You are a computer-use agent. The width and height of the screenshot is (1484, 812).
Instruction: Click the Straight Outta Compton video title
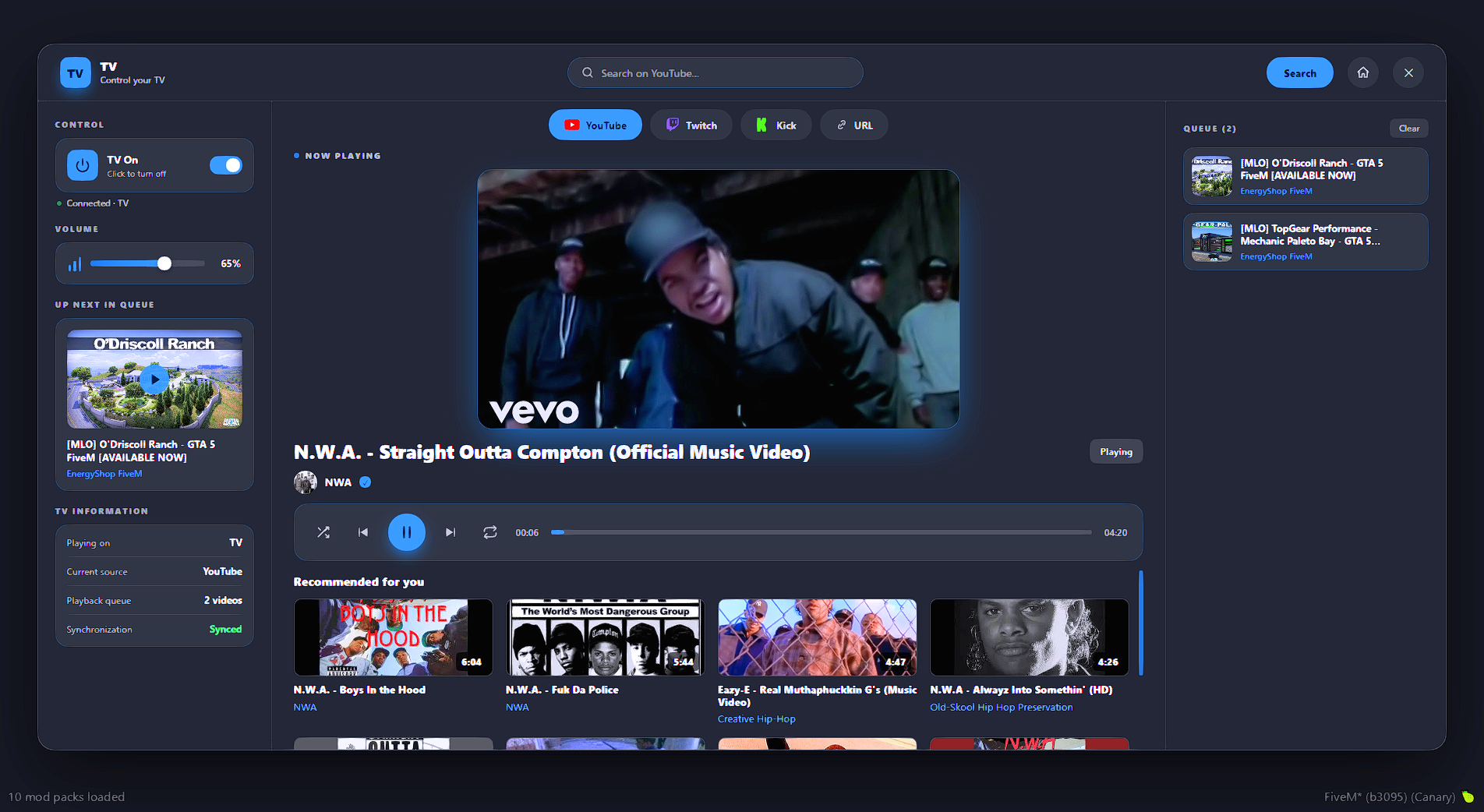click(552, 453)
